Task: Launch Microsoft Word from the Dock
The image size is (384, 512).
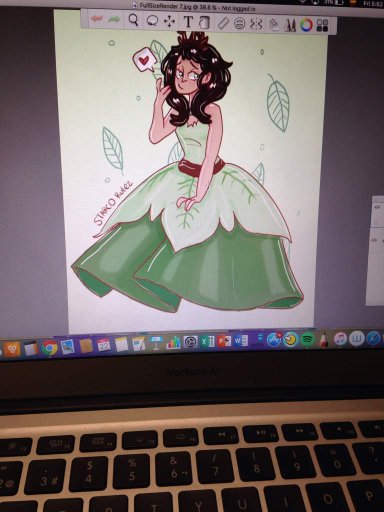Action: 241,341
